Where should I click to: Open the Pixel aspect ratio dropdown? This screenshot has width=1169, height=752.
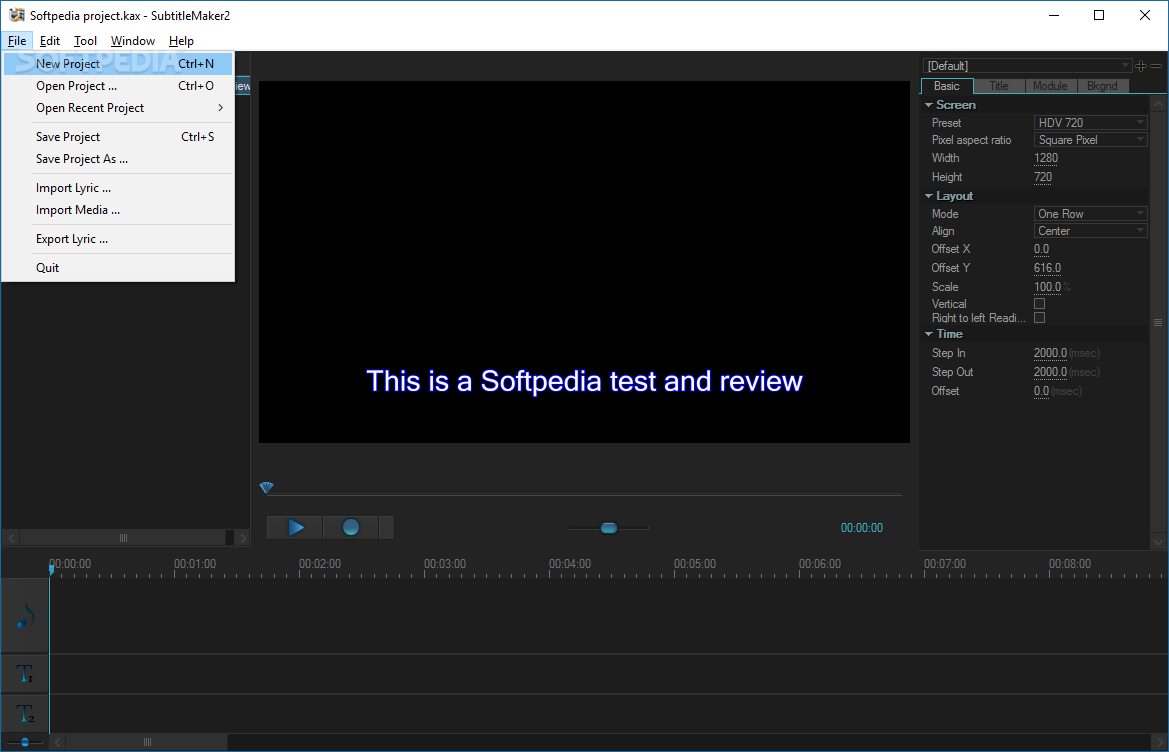1090,139
